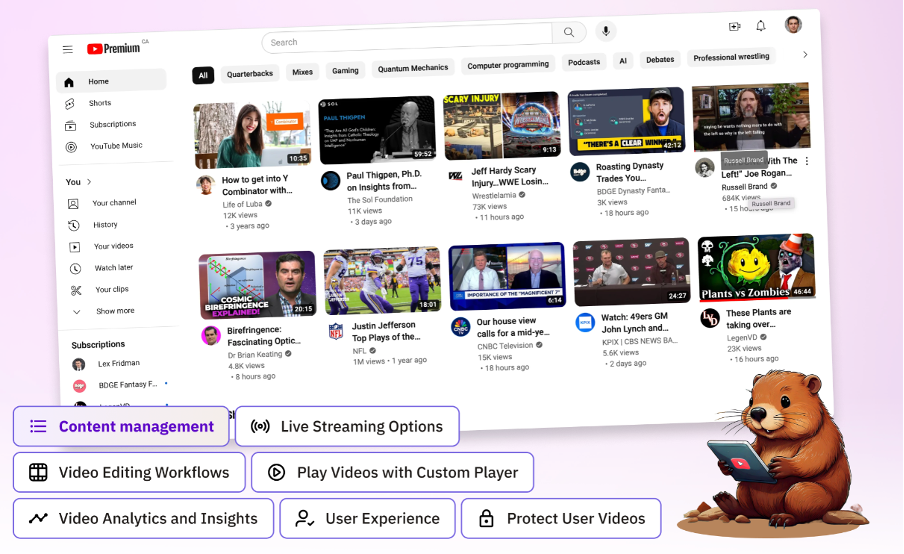
Task: Open the Cosmic Birefringence video thumbnail
Action: click(257, 285)
